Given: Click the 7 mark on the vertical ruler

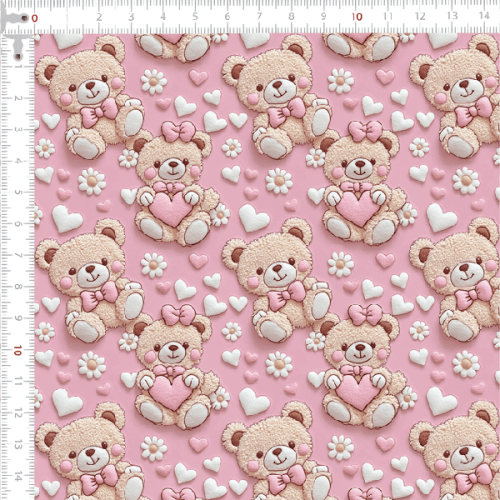Looking at the screenshot, I should coord(18,255).
